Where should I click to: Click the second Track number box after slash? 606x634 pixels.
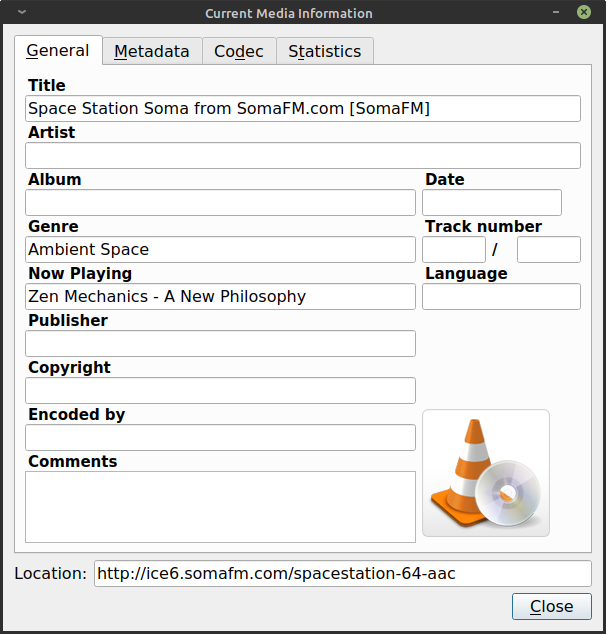(x=548, y=250)
